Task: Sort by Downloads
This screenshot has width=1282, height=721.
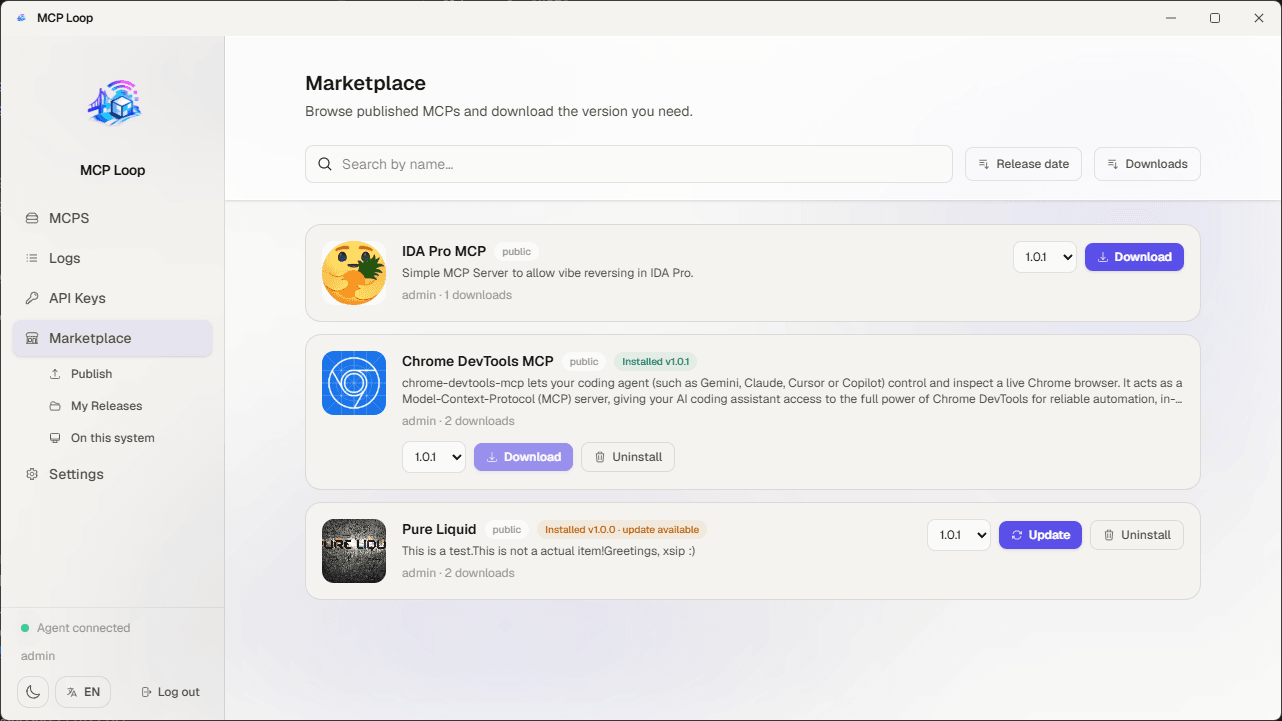Action: coord(1147,164)
